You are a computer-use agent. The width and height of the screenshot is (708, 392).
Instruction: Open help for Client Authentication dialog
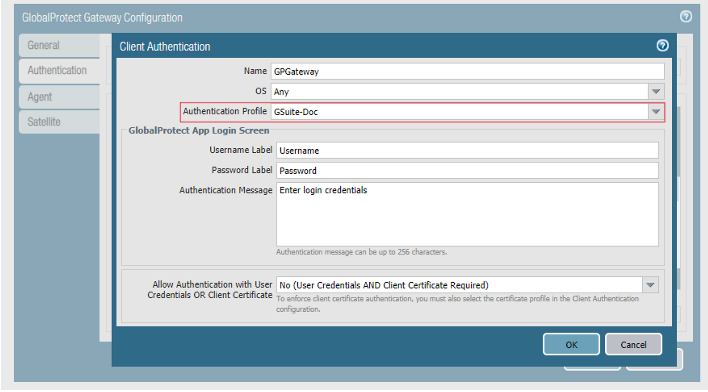click(662, 46)
